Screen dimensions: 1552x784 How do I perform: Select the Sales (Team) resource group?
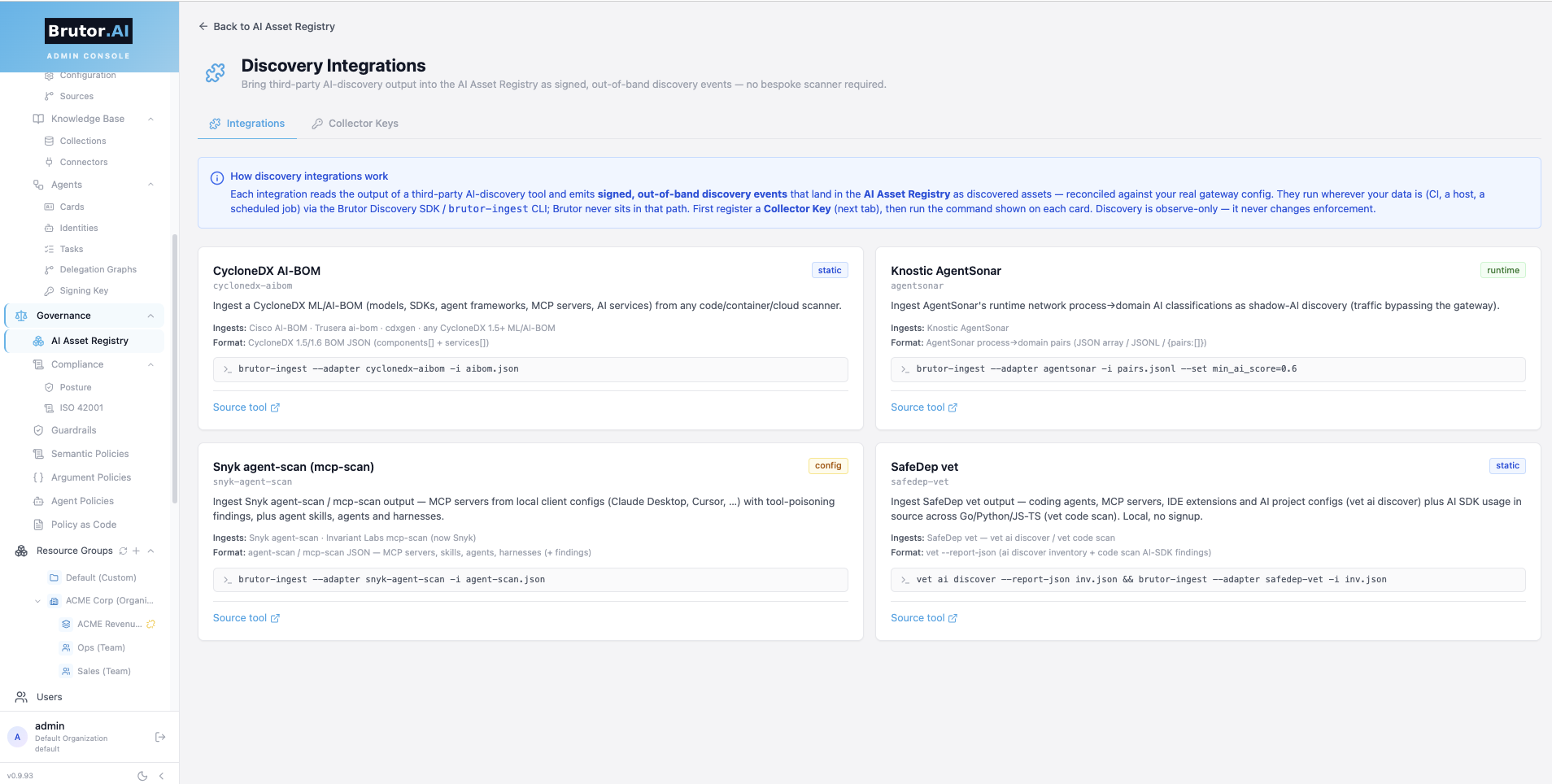(x=103, y=671)
